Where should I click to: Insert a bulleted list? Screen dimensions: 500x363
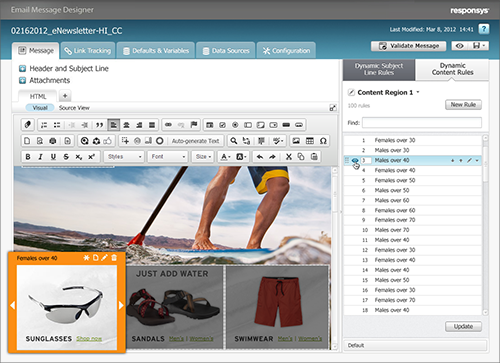[57, 125]
